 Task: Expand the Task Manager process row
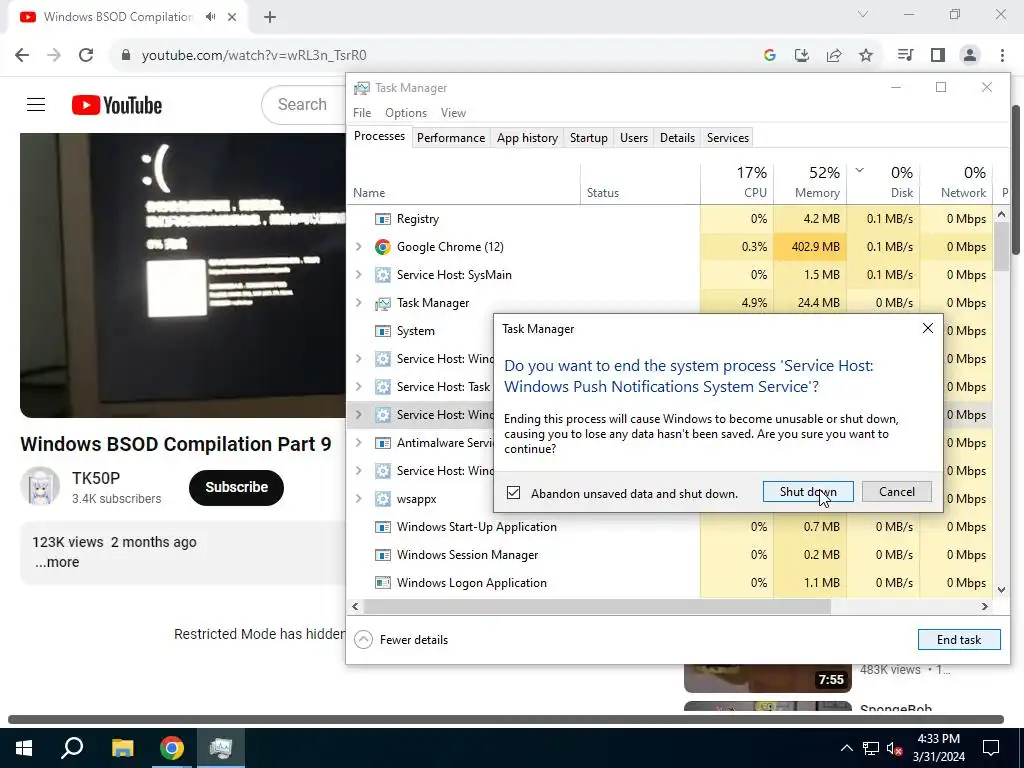pyautogui.click(x=359, y=303)
